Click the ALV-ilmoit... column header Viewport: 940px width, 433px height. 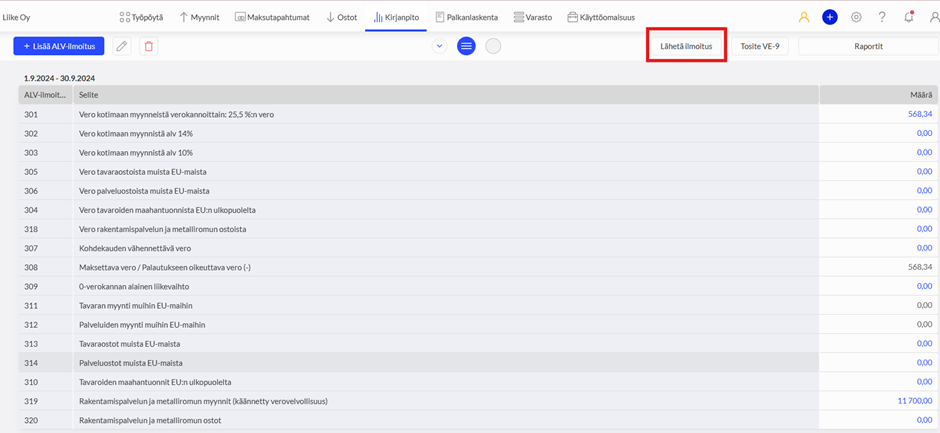click(46, 95)
